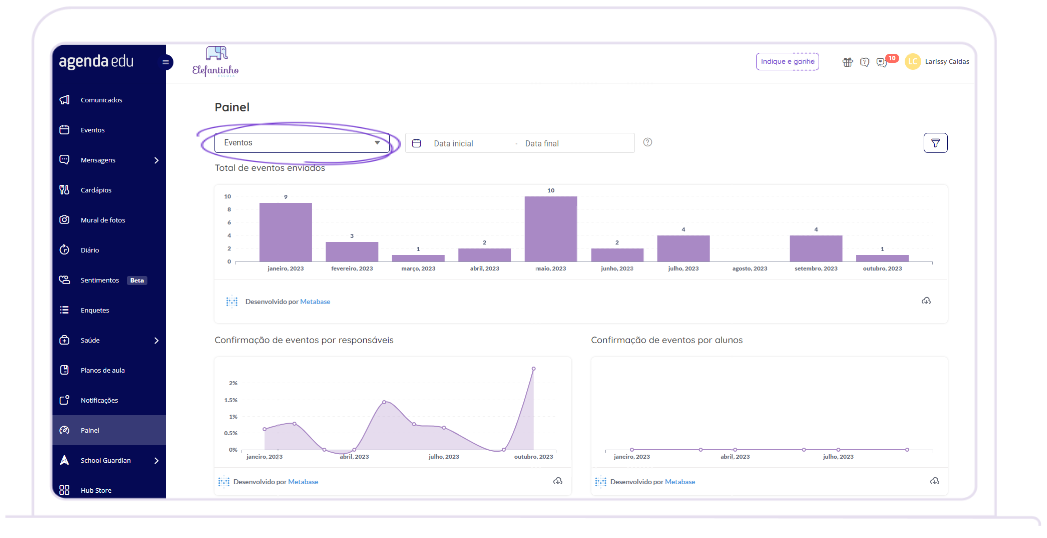The image size is (1047, 538).
Task: Select Enquetes in the sidebar menu
Action: pos(95,311)
